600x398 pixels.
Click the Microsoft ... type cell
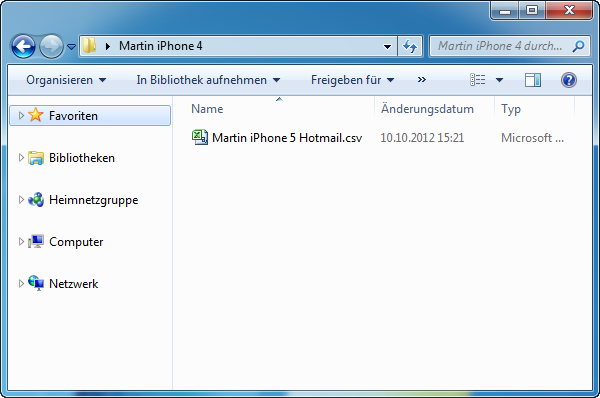coord(532,138)
